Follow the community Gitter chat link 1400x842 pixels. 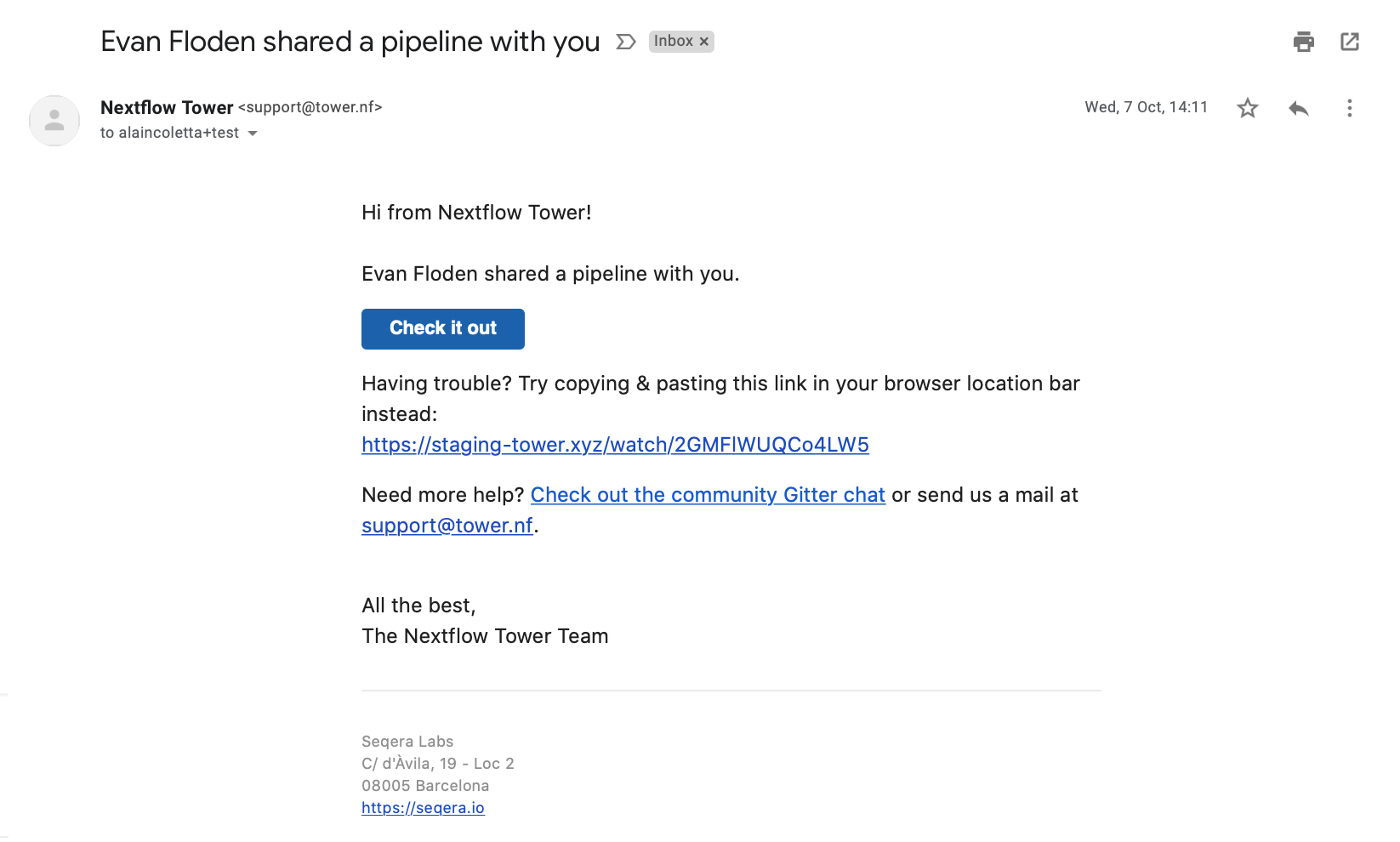708,495
